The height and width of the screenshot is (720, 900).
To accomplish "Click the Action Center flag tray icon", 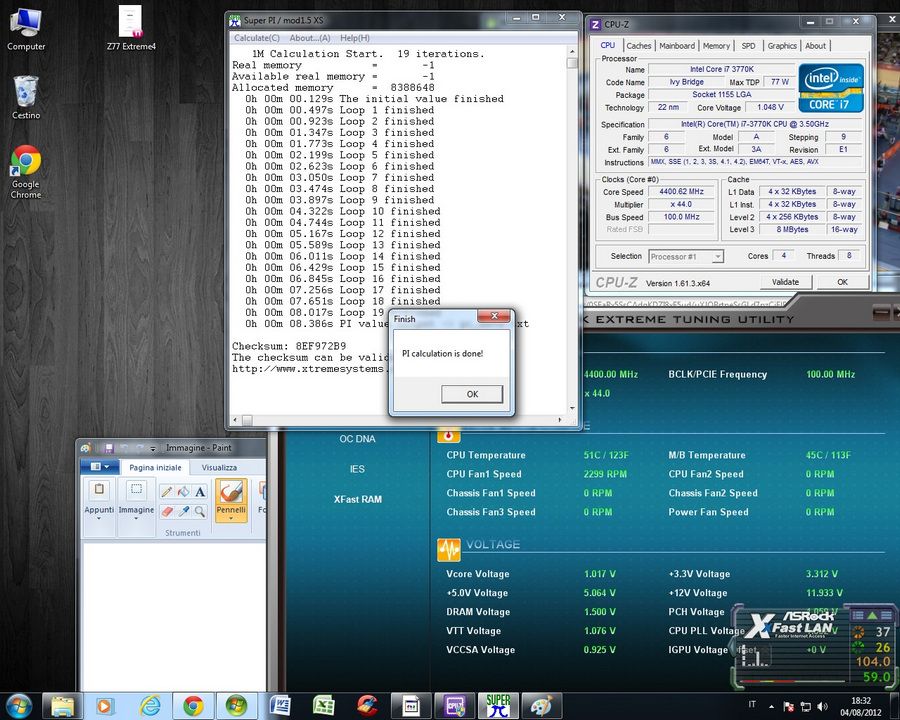I will click(x=789, y=706).
